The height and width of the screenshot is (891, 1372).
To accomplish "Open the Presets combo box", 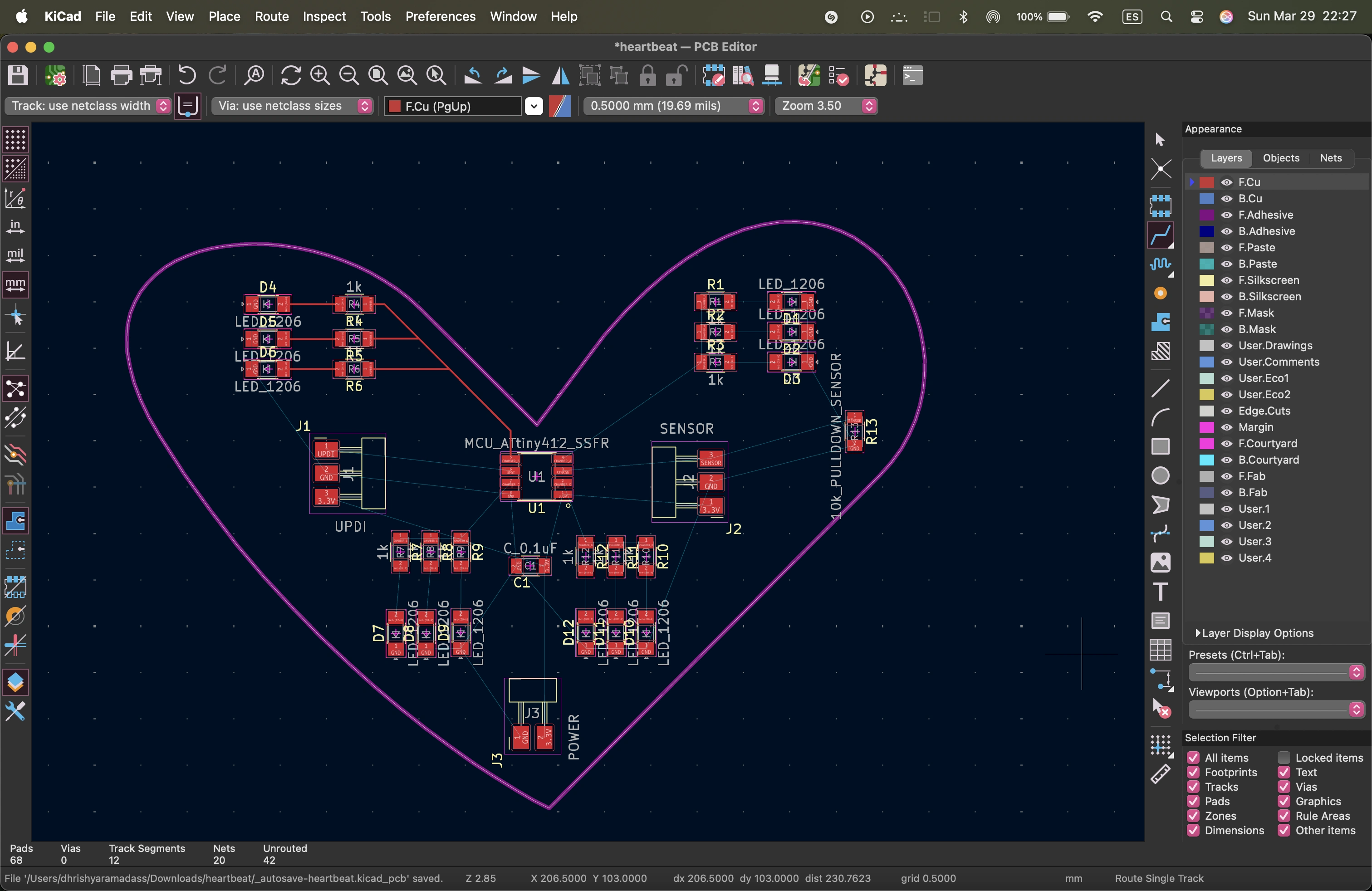I will point(1276,672).
